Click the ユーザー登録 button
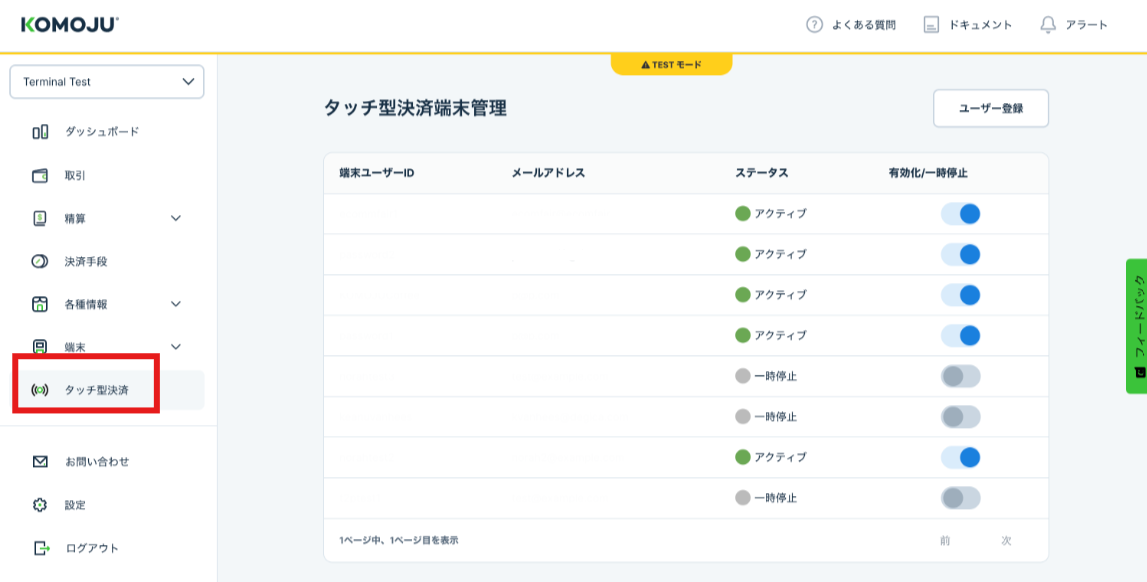This screenshot has height=582, width=1147. coord(990,108)
